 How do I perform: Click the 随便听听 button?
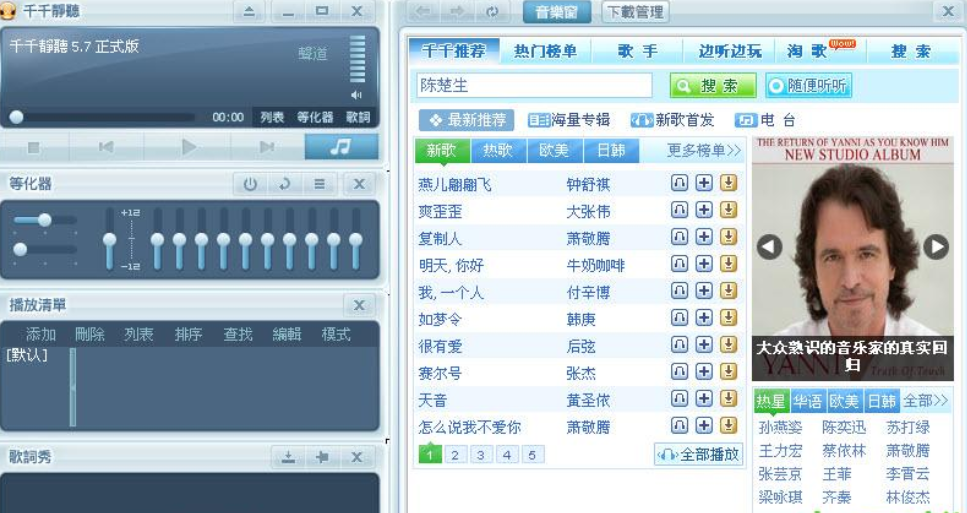click(809, 86)
